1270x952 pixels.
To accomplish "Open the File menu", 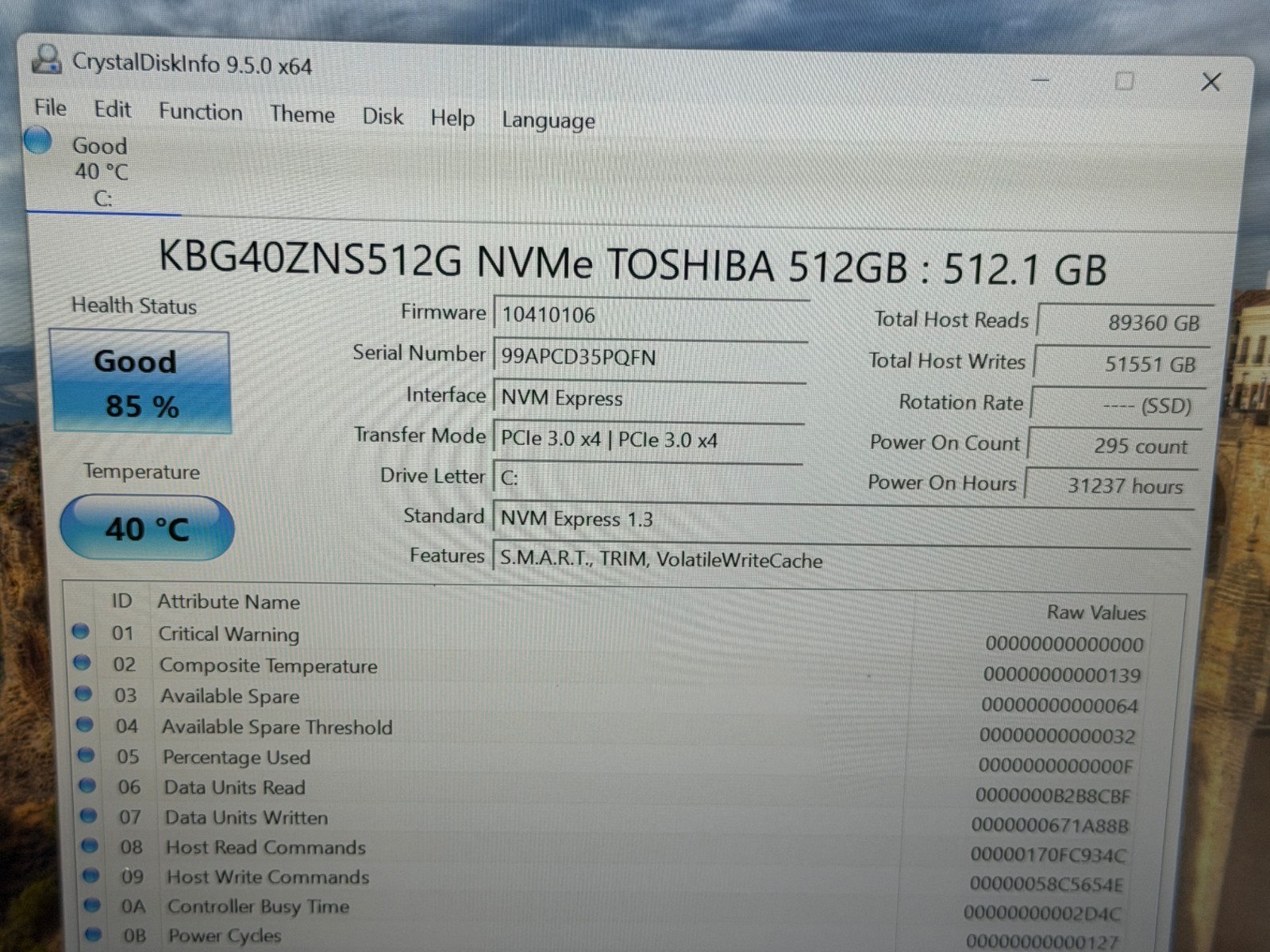I will click(x=50, y=108).
